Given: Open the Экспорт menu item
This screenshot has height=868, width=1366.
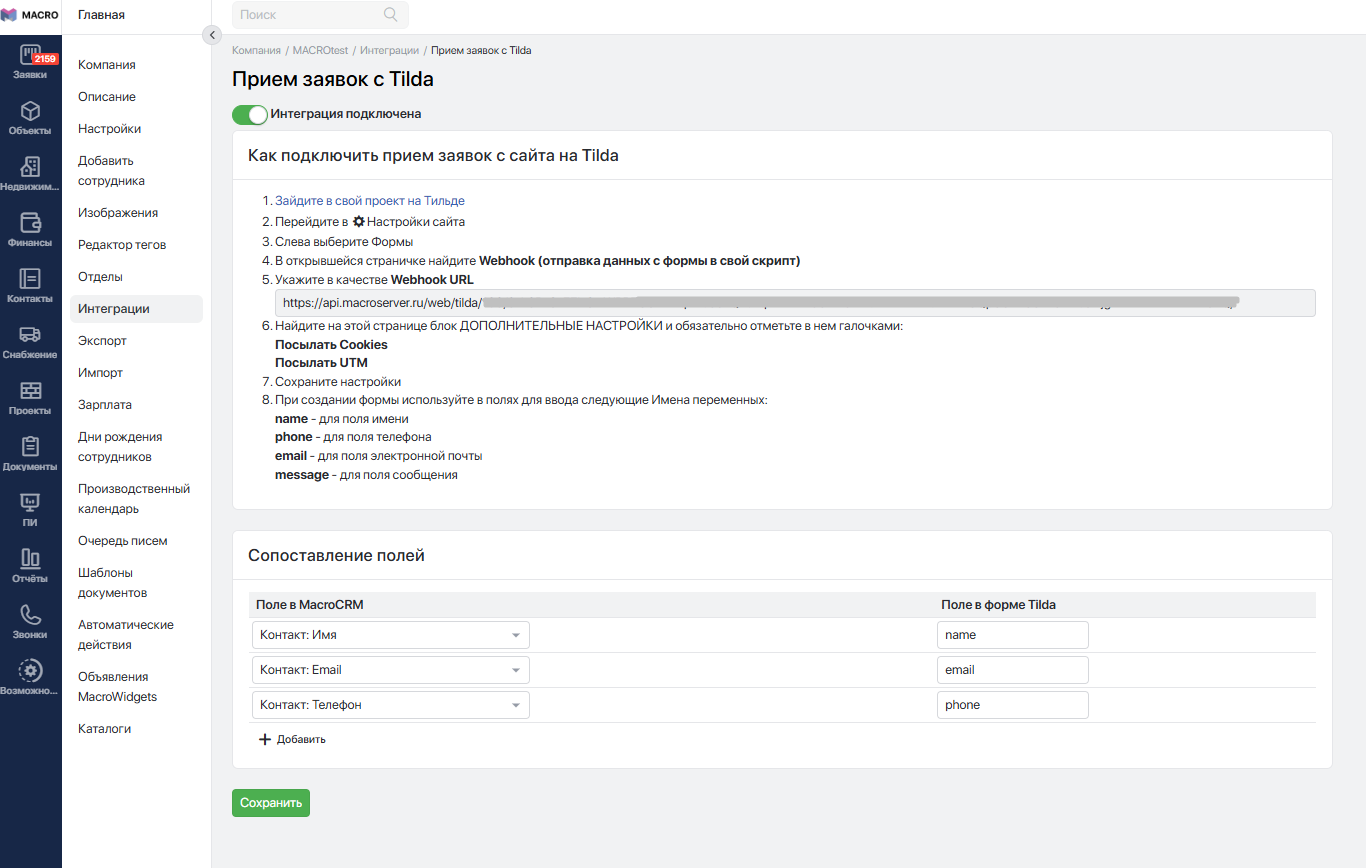Looking at the screenshot, I should coord(102,341).
